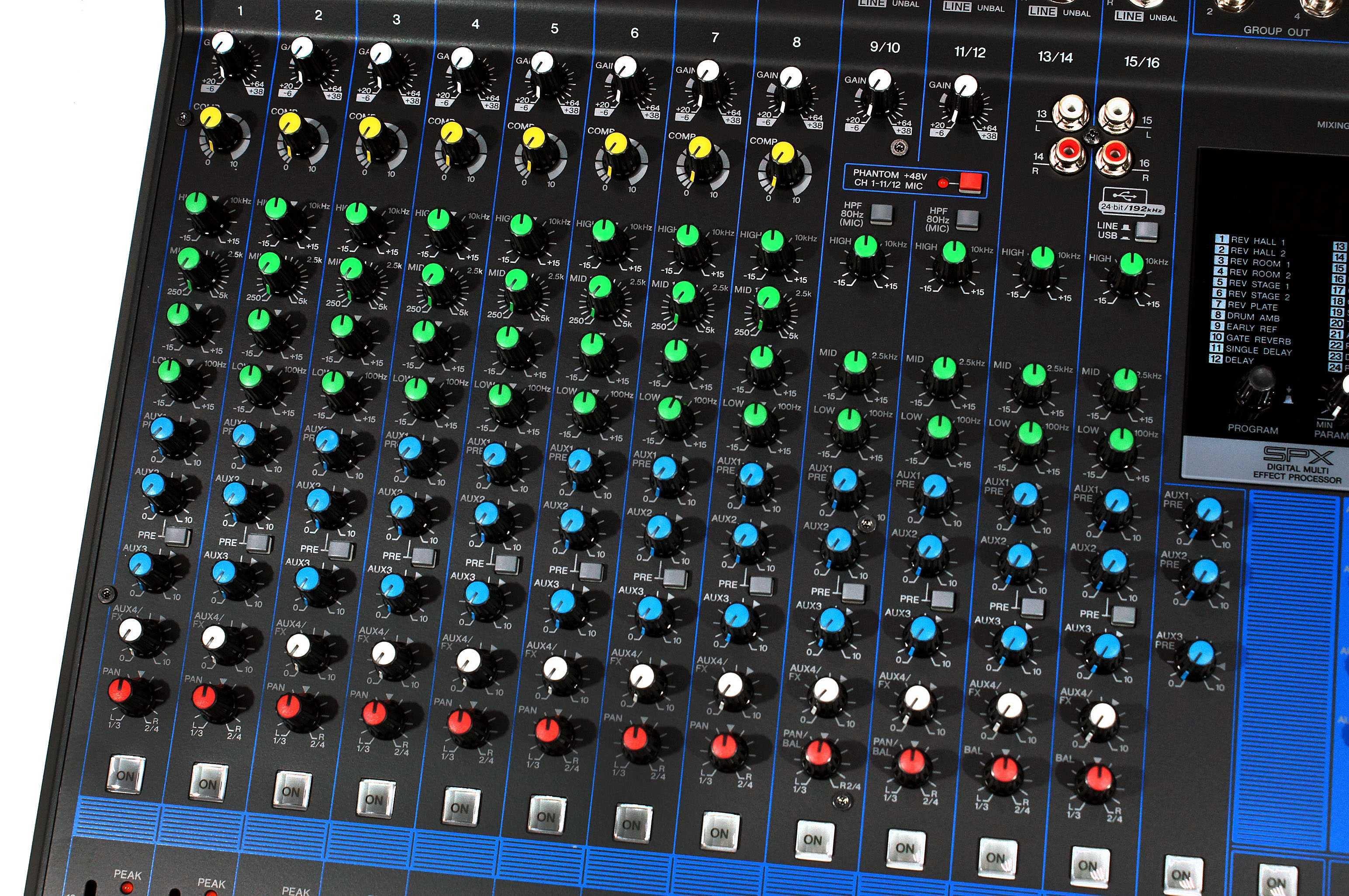1349x896 pixels.
Task: Enable HPF 80Hz on channel 9/10
Action: (882, 215)
